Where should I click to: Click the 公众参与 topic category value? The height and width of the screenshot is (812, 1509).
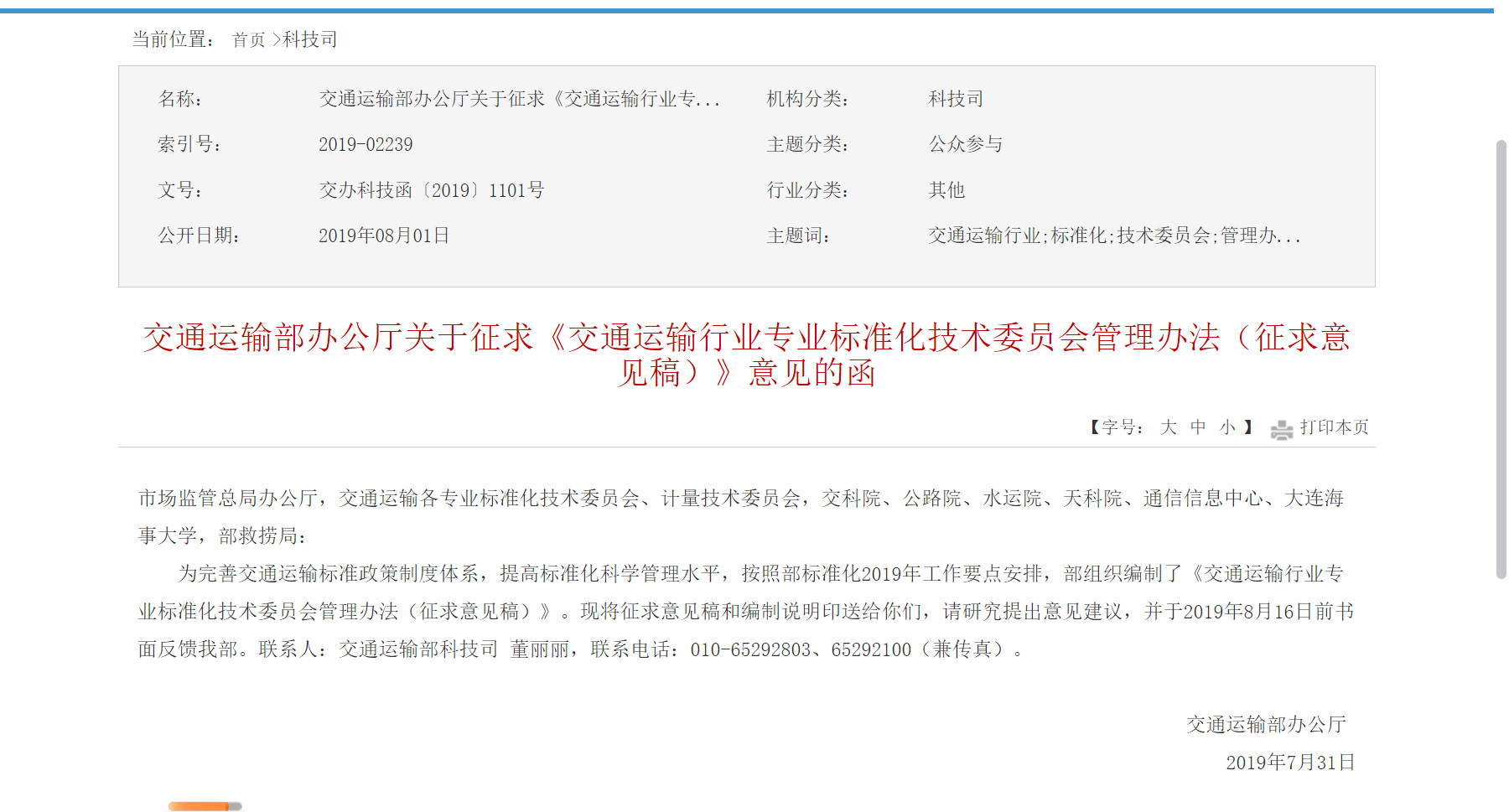click(x=966, y=144)
